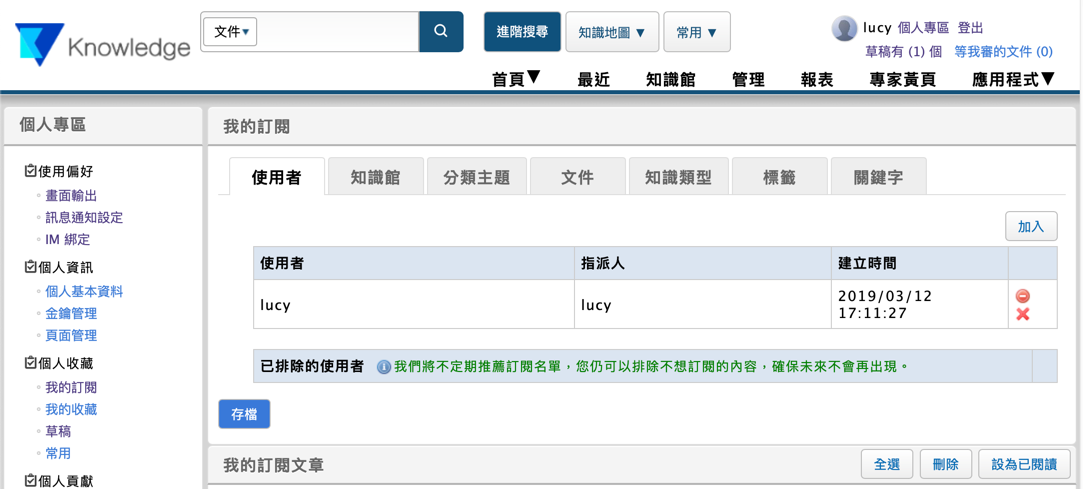This screenshot has width=1083, height=489.
Task: Click the red minus exclude icon for lucy
Action: click(x=1022, y=296)
